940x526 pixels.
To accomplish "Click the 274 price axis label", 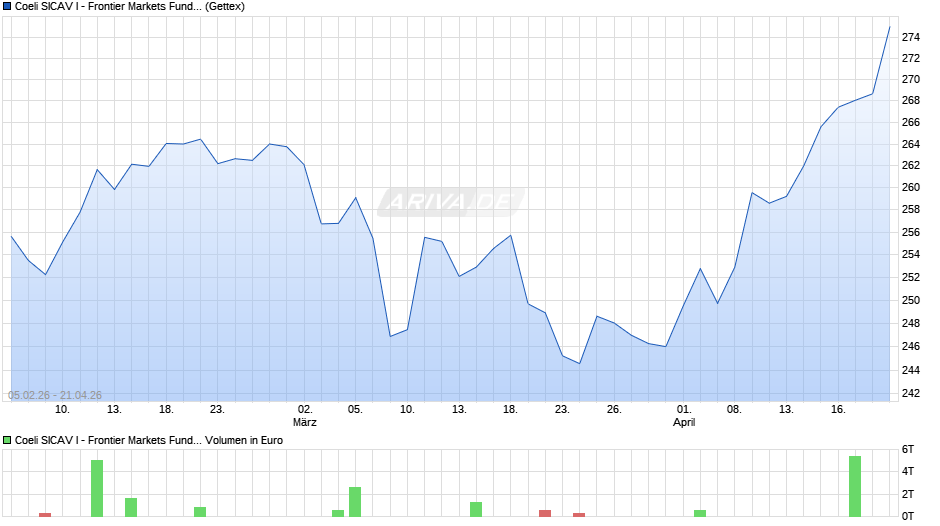I will pos(911,37).
